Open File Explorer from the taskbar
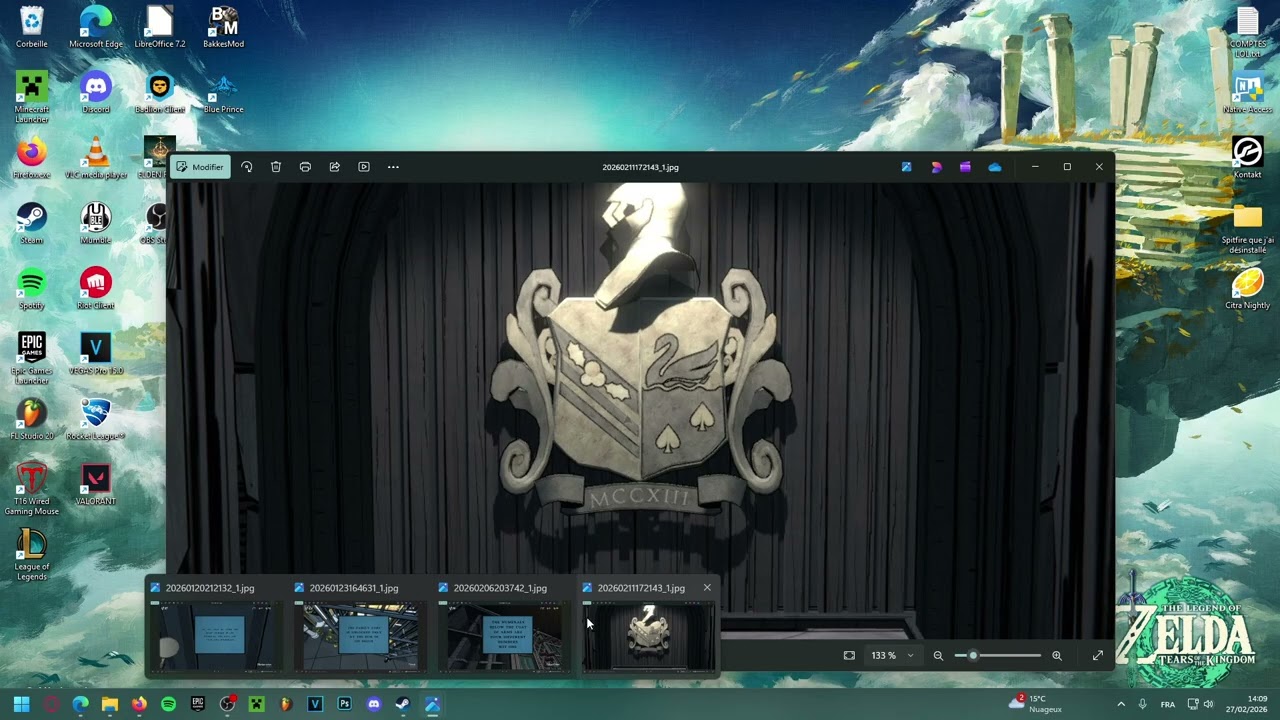Screen dimensions: 1280x720 110,704
